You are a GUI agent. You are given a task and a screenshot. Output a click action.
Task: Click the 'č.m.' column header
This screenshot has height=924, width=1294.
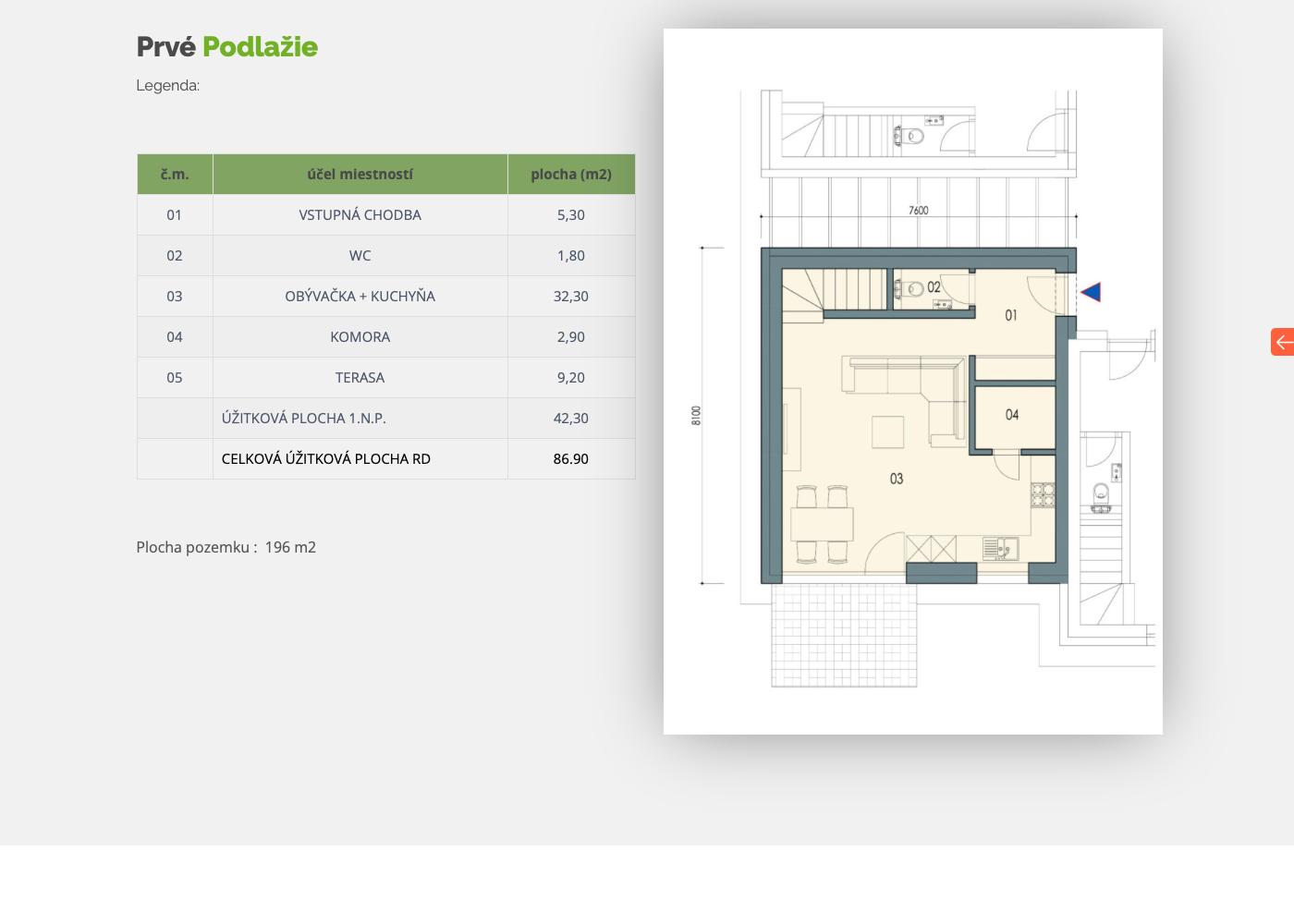[x=175, y=174]
